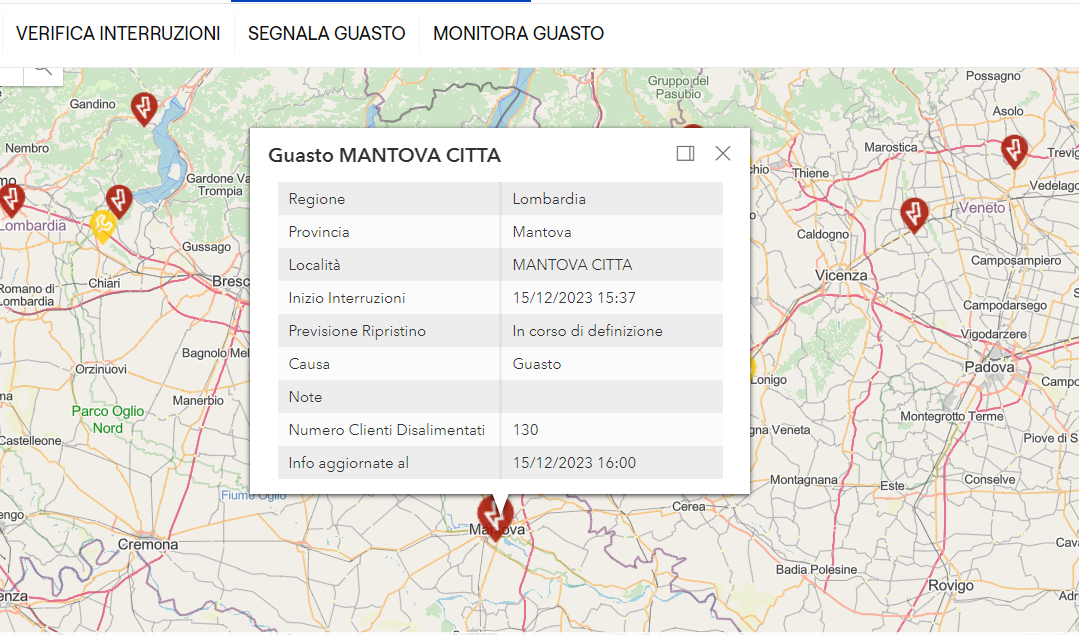Close the Guasto MANTOVA CITTA popup
1079x635 pixels.
[x=723, y=153]
